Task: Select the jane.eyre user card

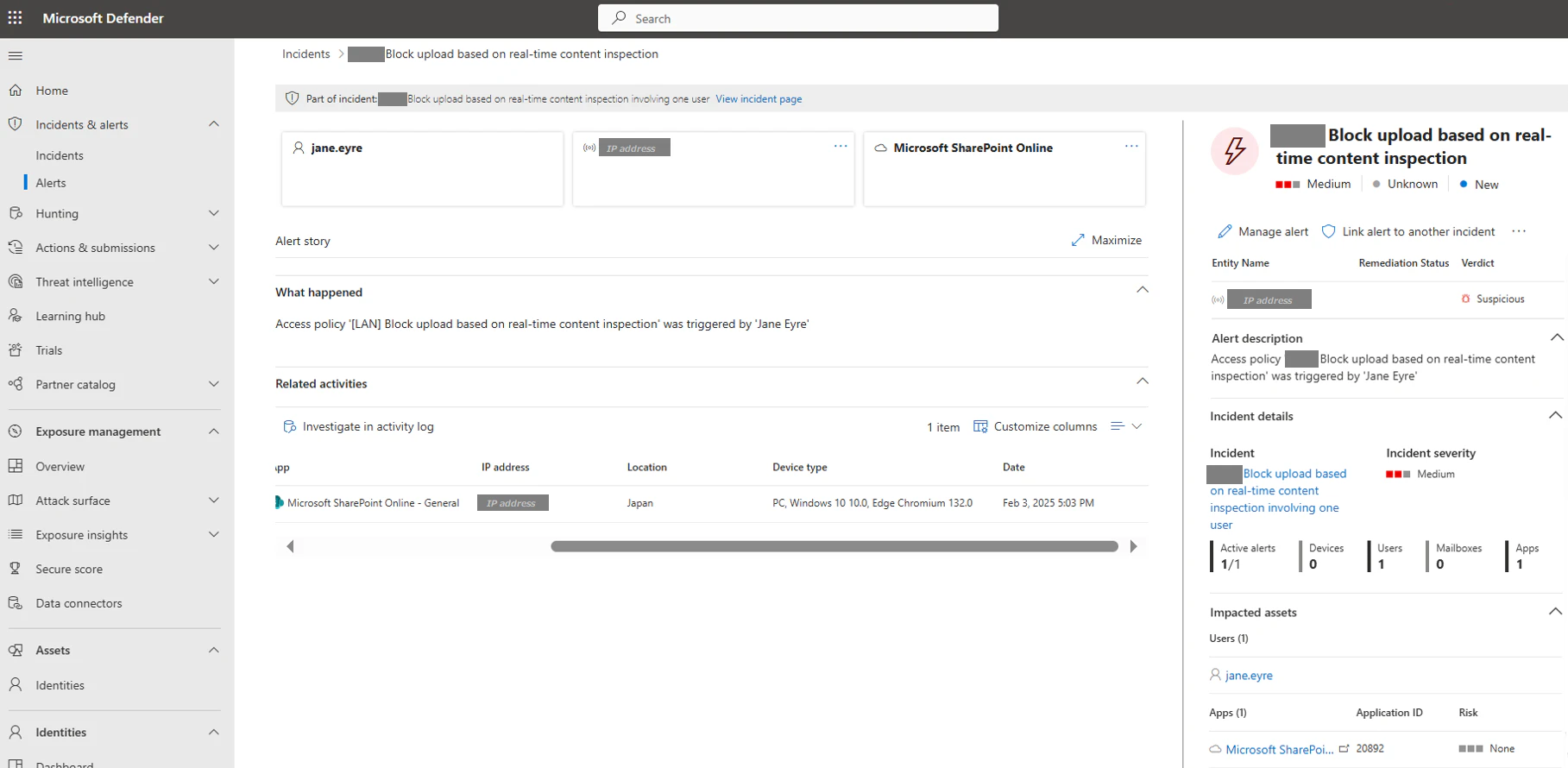Action: [x=422, y=168]
